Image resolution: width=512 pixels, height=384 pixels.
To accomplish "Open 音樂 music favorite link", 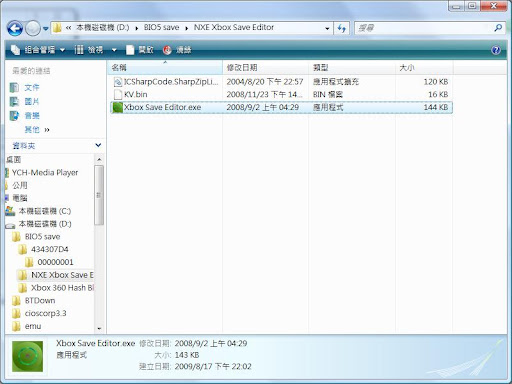I will [32, 116].
